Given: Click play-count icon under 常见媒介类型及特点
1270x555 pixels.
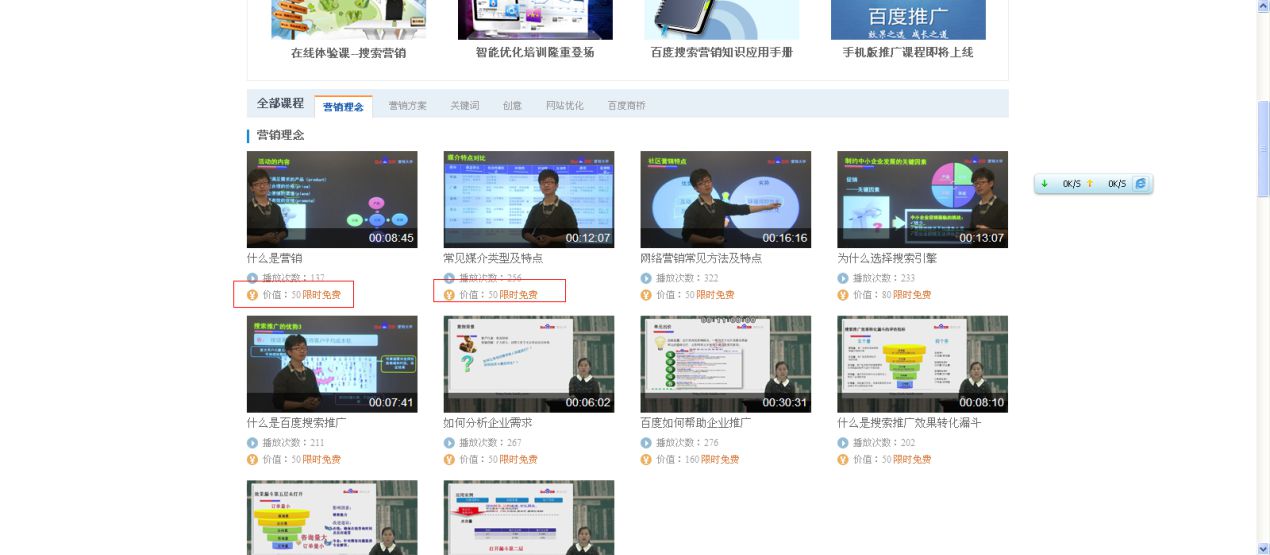Looking at the screenshot, I should [449, 278].
